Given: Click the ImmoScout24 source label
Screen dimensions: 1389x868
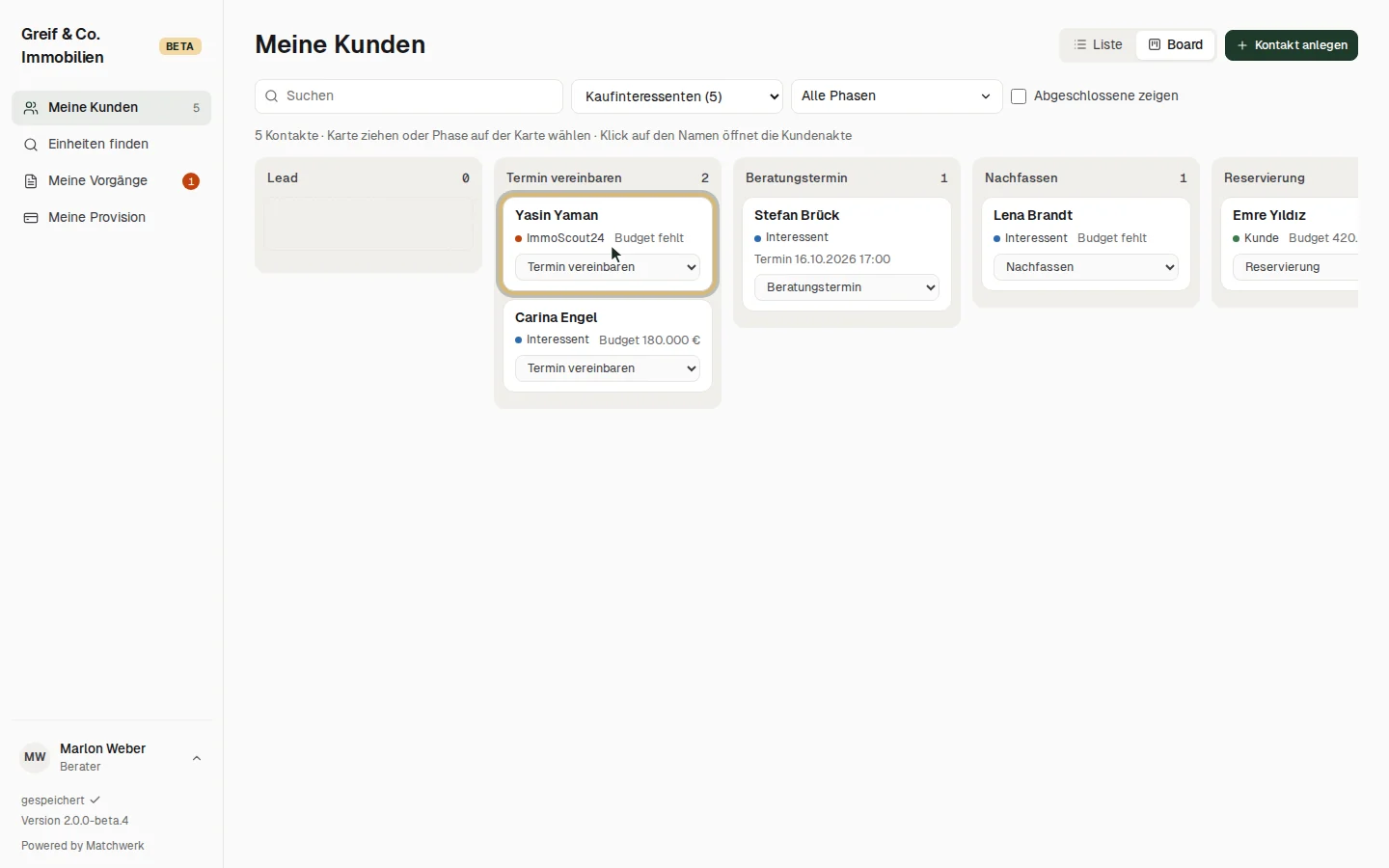Looking at the screenshot, I should [565, 238].
